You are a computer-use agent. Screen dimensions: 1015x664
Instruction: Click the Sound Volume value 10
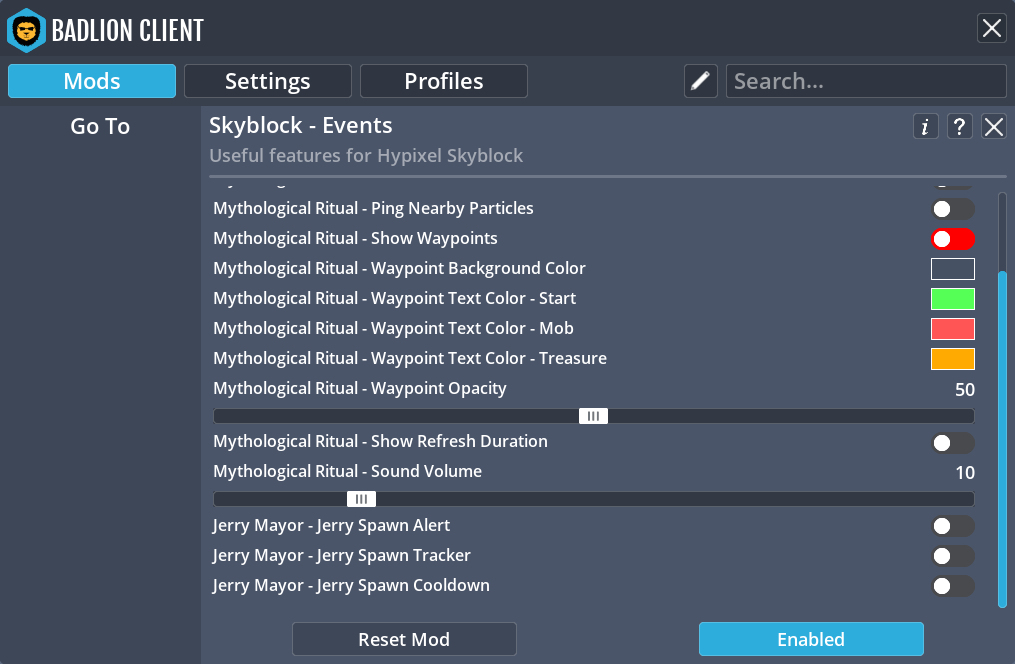[x=965, y=472]
